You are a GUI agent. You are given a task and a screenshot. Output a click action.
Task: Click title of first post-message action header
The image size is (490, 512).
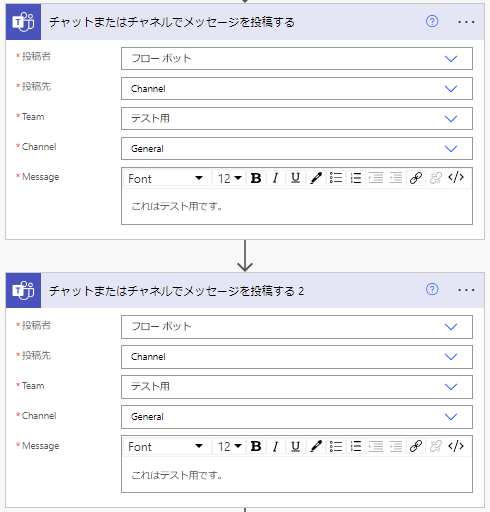172,22
